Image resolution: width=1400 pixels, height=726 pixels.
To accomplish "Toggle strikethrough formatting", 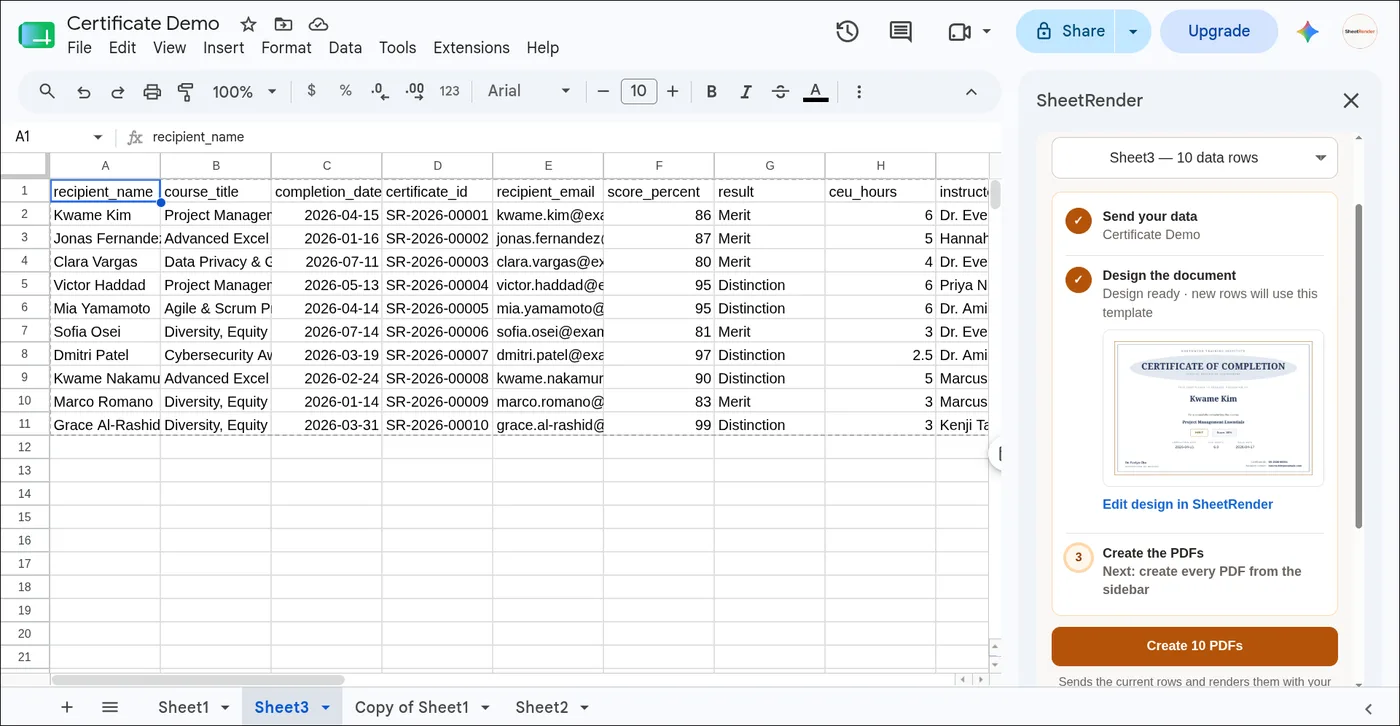I will tap(781, 91).
